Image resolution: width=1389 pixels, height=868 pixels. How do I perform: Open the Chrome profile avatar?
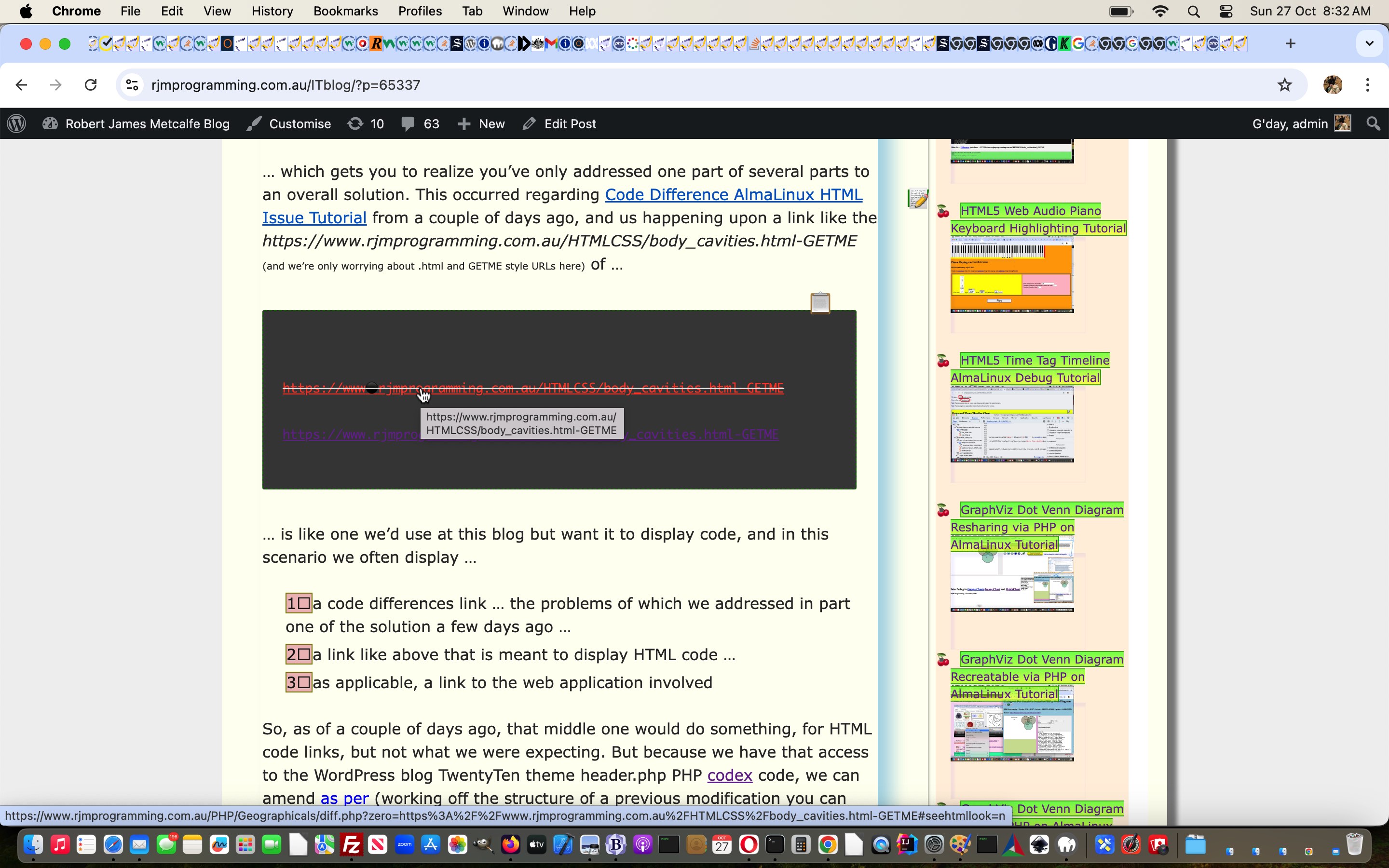(x=1333, y=85)
